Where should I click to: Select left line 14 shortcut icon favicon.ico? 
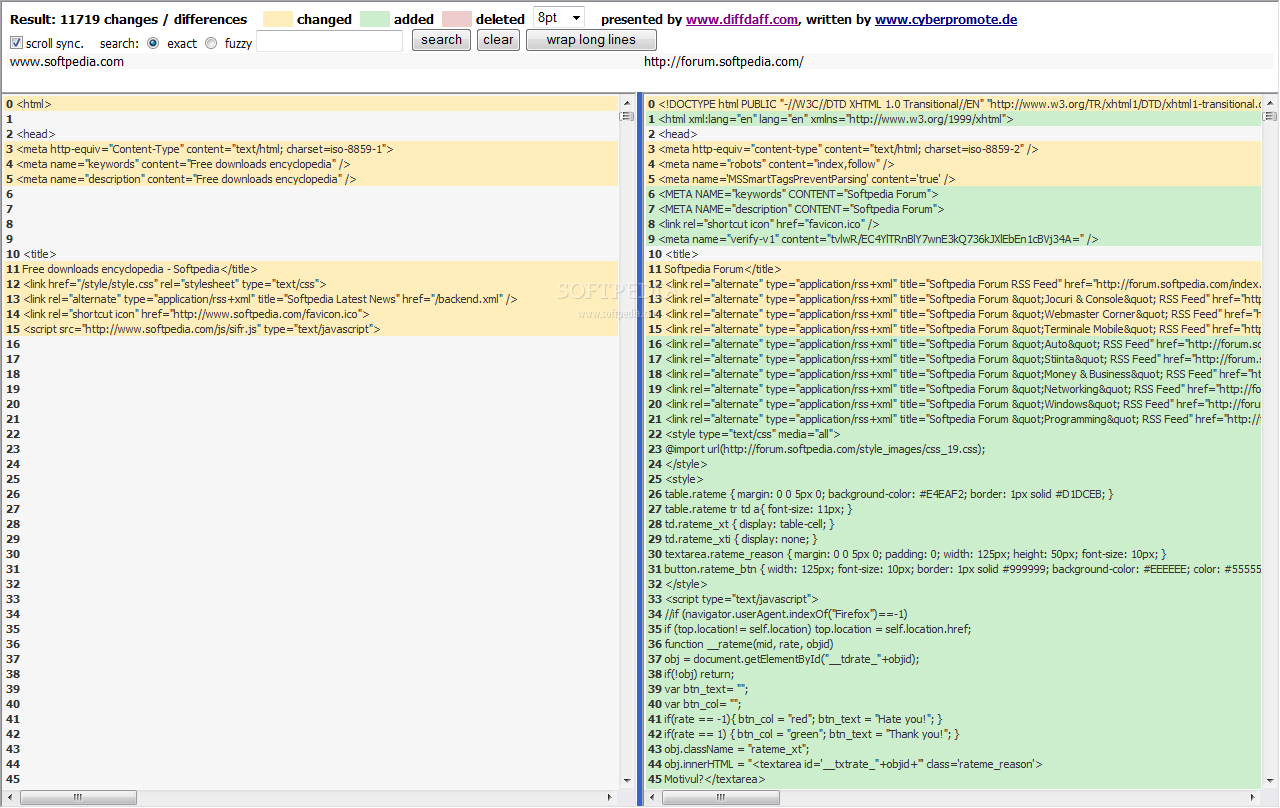[x=310, y=314]
